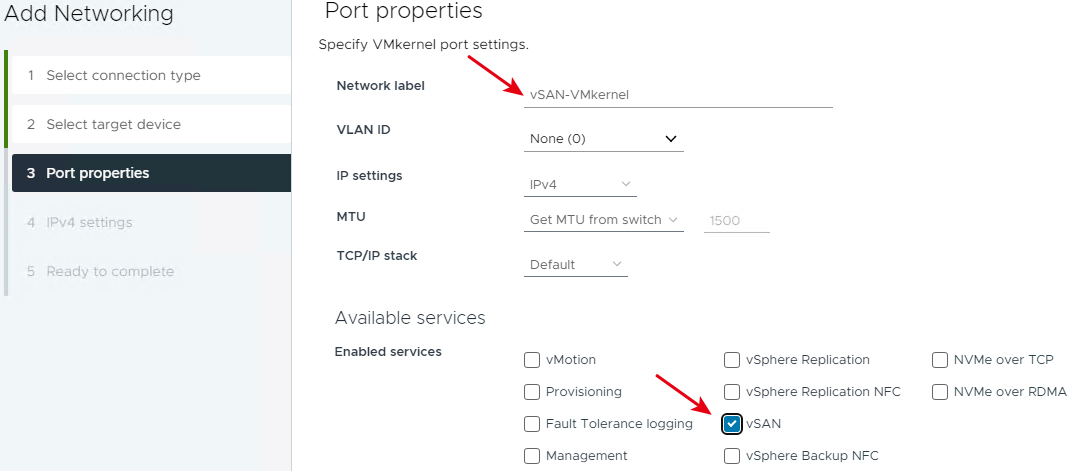Check the Management service box
Image resolution: width=1072 pixels, height=471 pixels.
pyautogui.click(x=532, y=456)
